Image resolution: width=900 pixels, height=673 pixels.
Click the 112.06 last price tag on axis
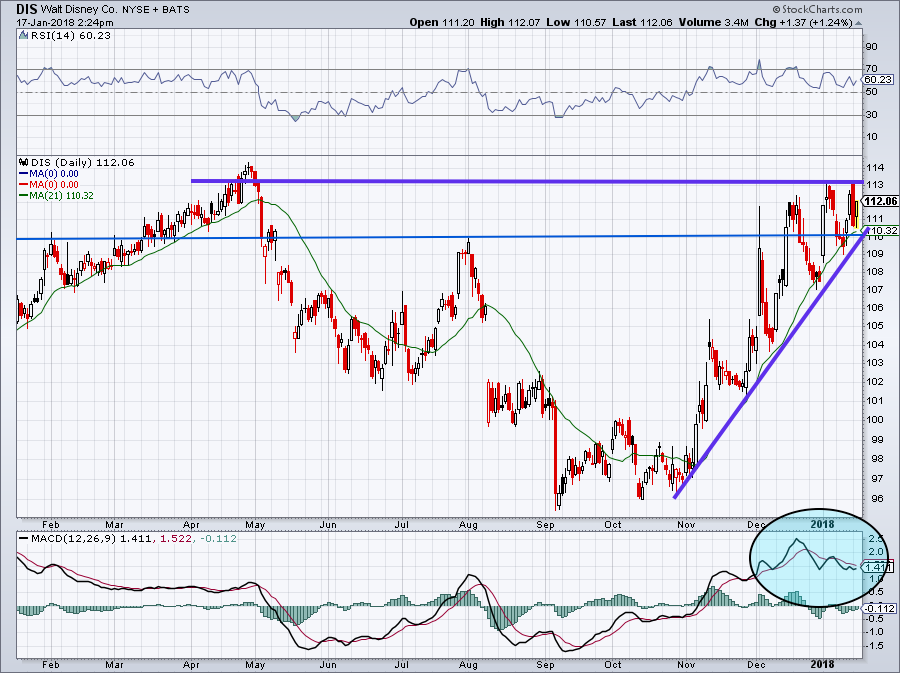point(880,201)
